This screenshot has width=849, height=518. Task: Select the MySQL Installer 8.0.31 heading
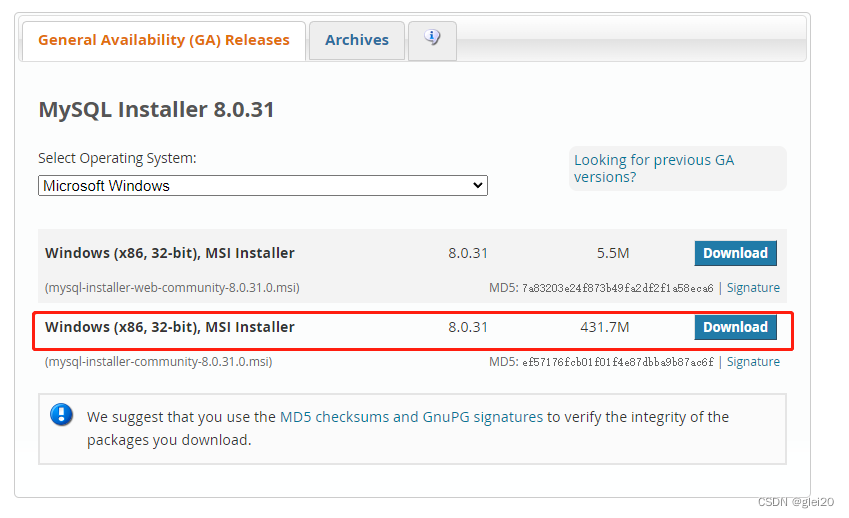[156, 109]
